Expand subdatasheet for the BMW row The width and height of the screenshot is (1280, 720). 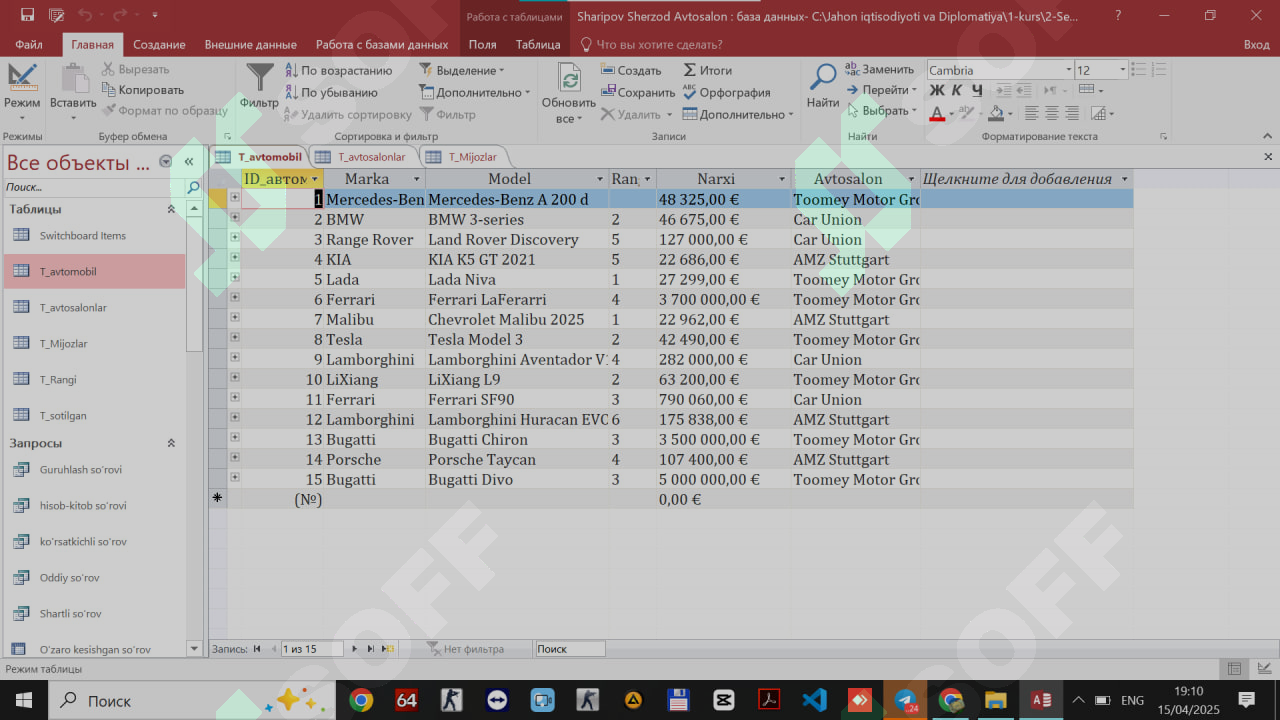pos(235,218)
